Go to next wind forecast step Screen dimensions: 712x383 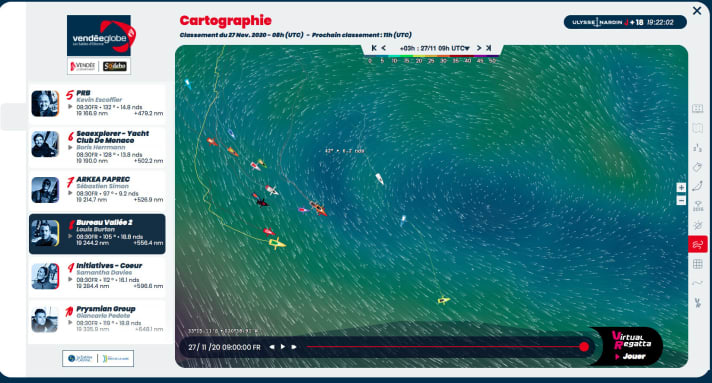point(479,48)
